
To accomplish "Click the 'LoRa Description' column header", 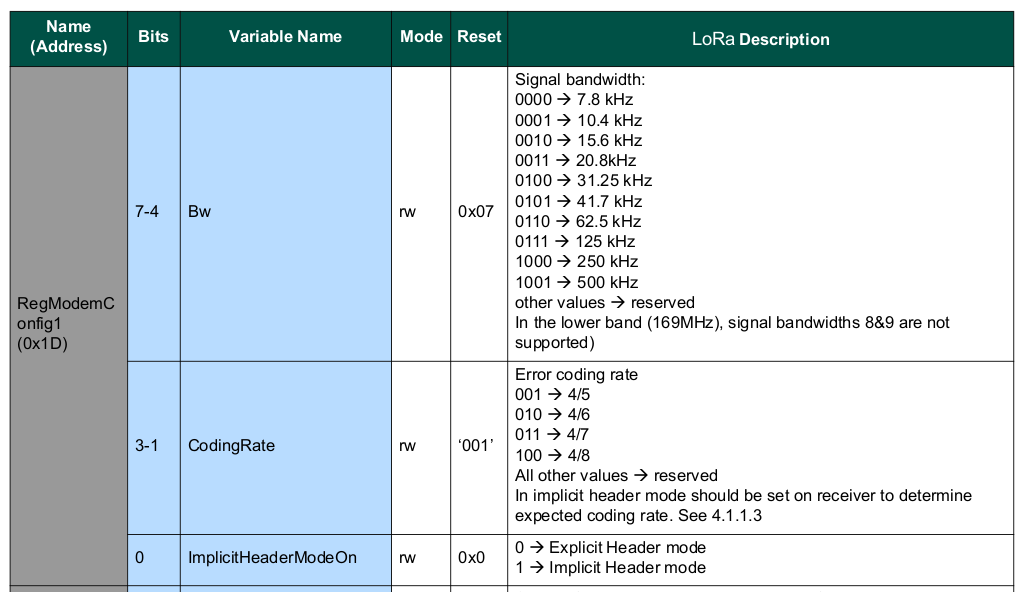I will (760, 39).
